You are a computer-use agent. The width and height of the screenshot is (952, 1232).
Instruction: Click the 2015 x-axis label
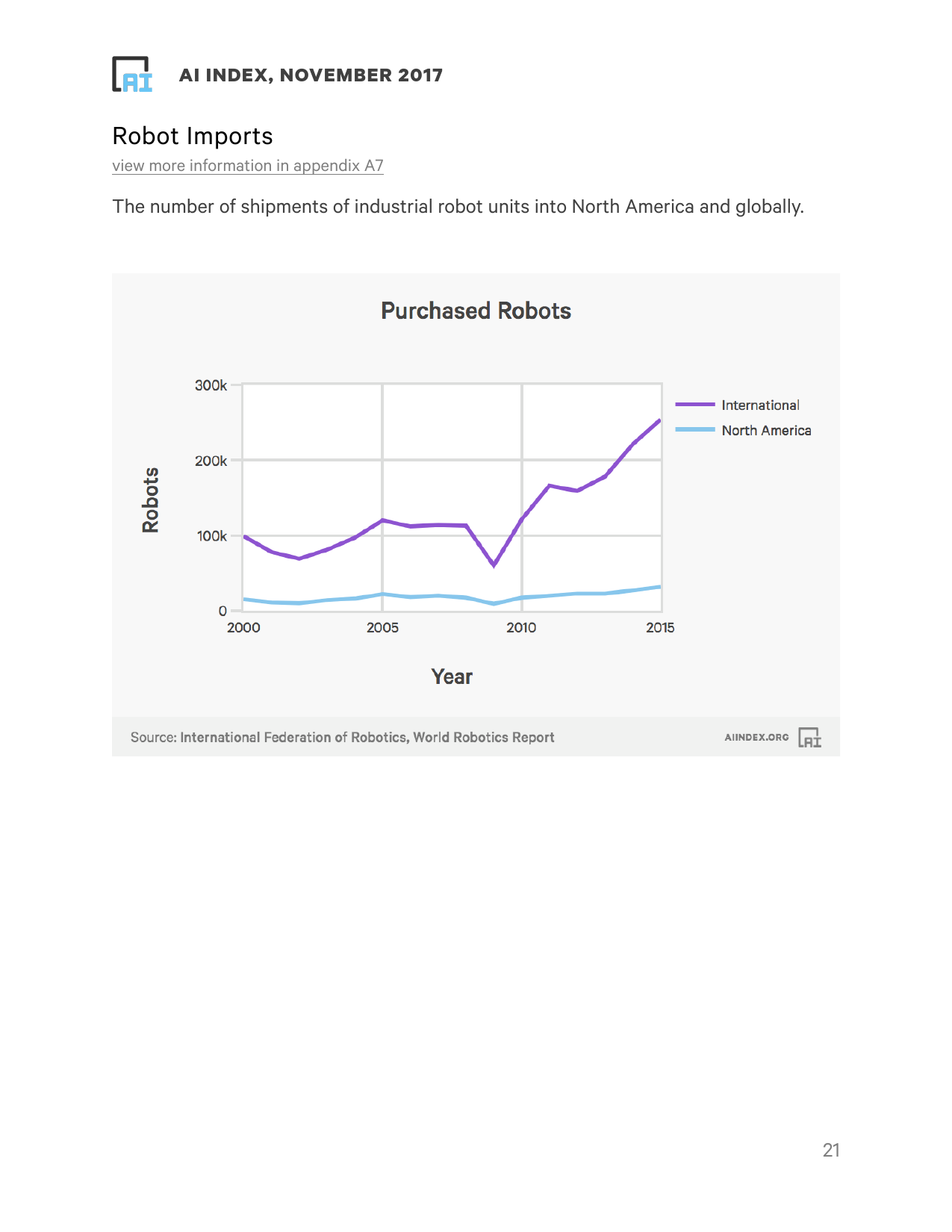point(660,628)
